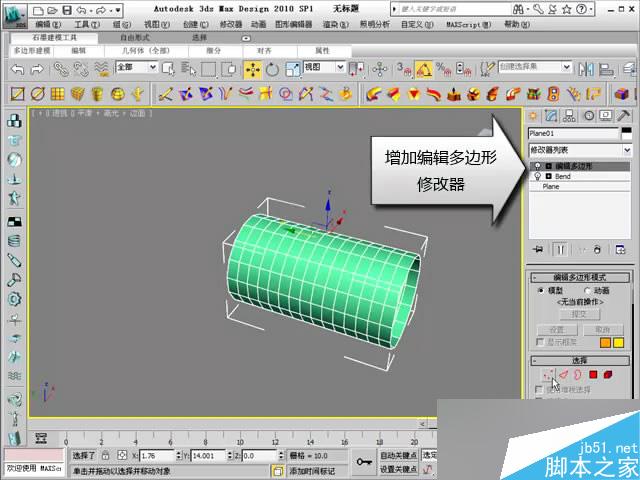Image resolution: width=640 pixels, height=480 pixels.
Task: Click the Plane01 object name field
Action: click(573, 133)
